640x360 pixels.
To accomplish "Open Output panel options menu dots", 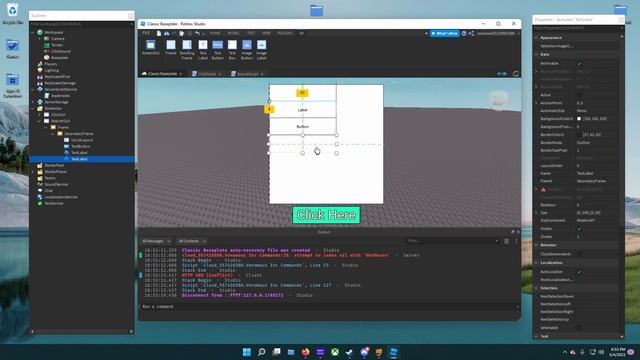I will tap(516, 241).
